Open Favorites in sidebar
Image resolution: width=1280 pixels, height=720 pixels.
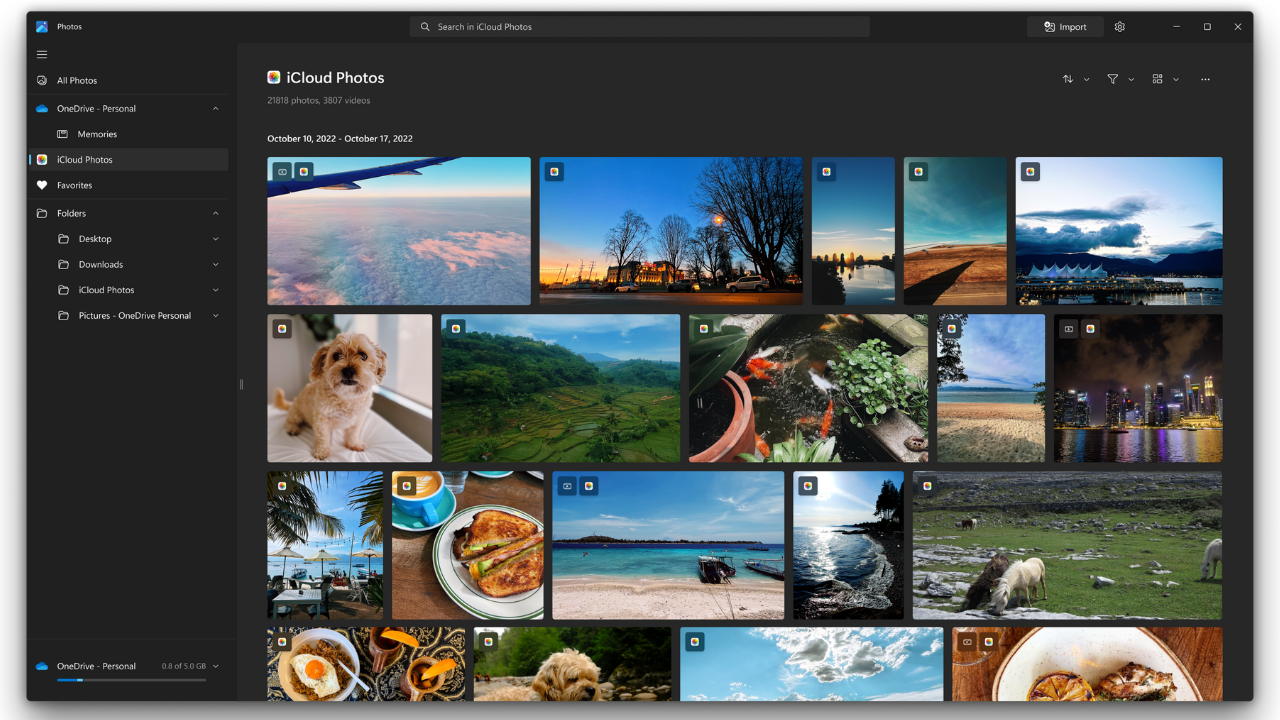(128, 185)
